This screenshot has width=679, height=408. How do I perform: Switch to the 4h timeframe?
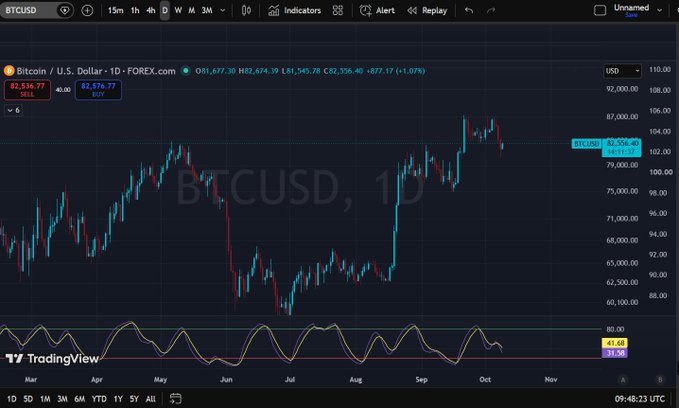(150, 10)
